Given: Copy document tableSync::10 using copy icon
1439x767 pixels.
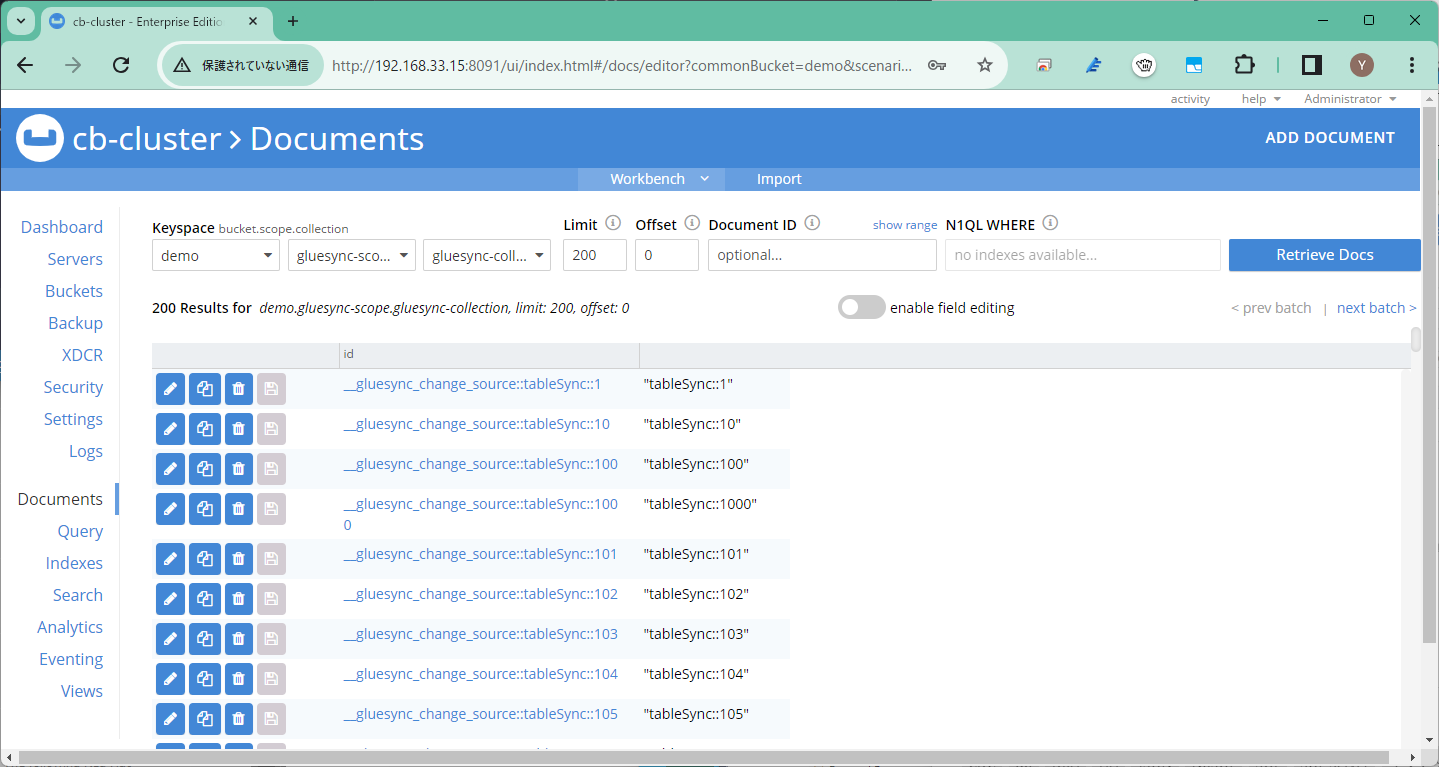Looking at the screenshot, I should tap(204, 429).
